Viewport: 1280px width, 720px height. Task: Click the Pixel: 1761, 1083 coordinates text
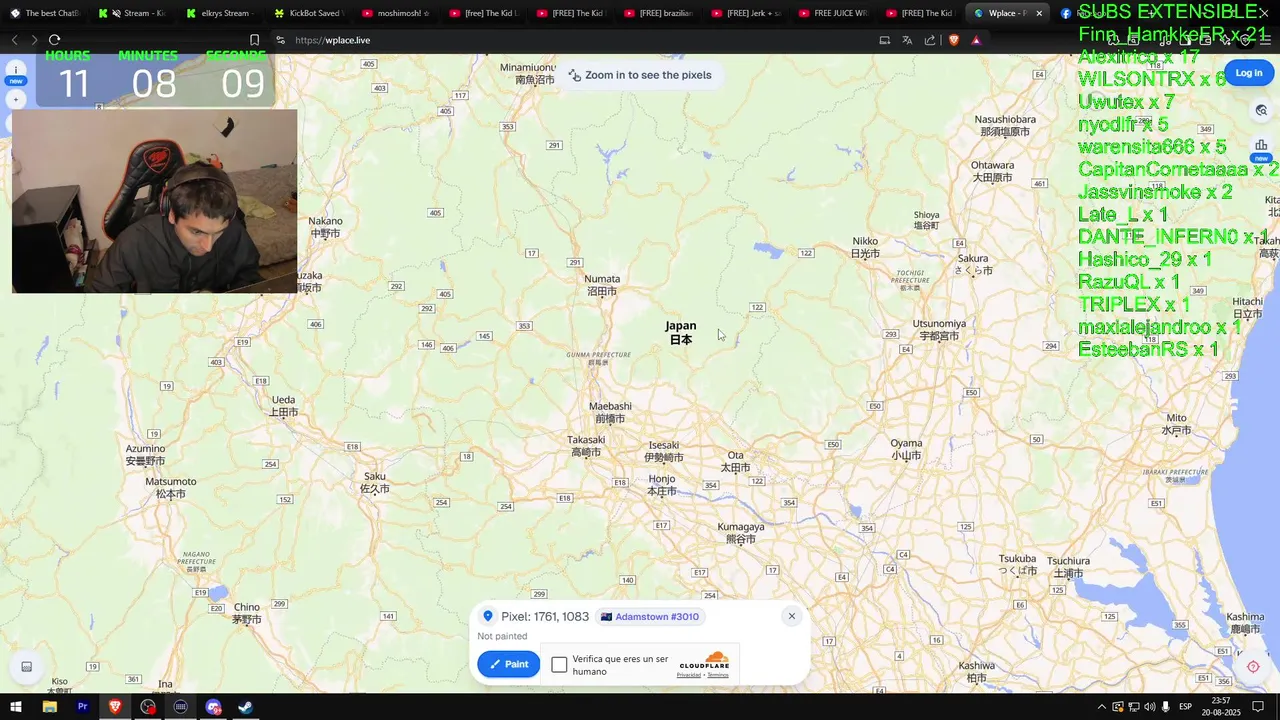coord(545,617)
